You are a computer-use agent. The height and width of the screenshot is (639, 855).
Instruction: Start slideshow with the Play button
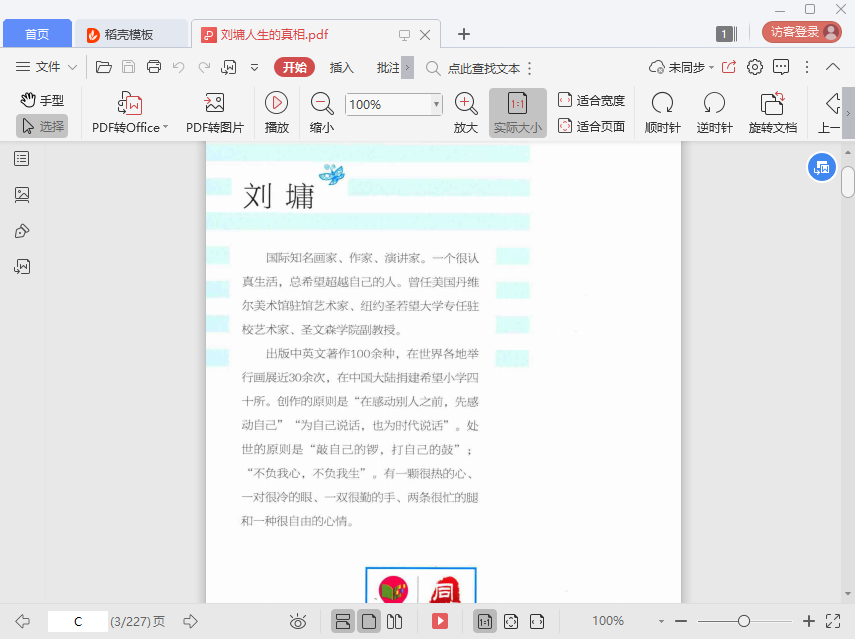(276, 113)
